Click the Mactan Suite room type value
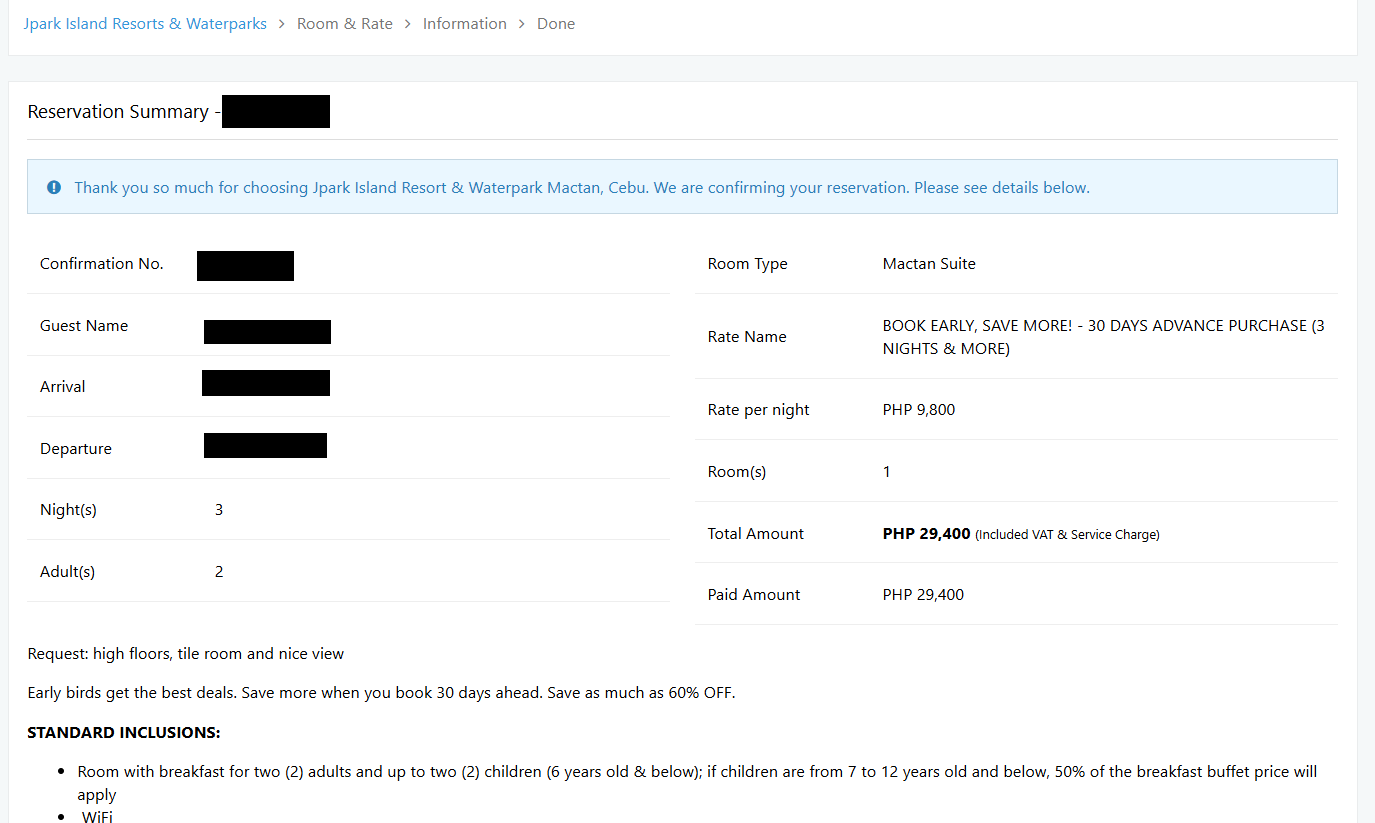Viewport: 1375px width, 823px height. 929,264
